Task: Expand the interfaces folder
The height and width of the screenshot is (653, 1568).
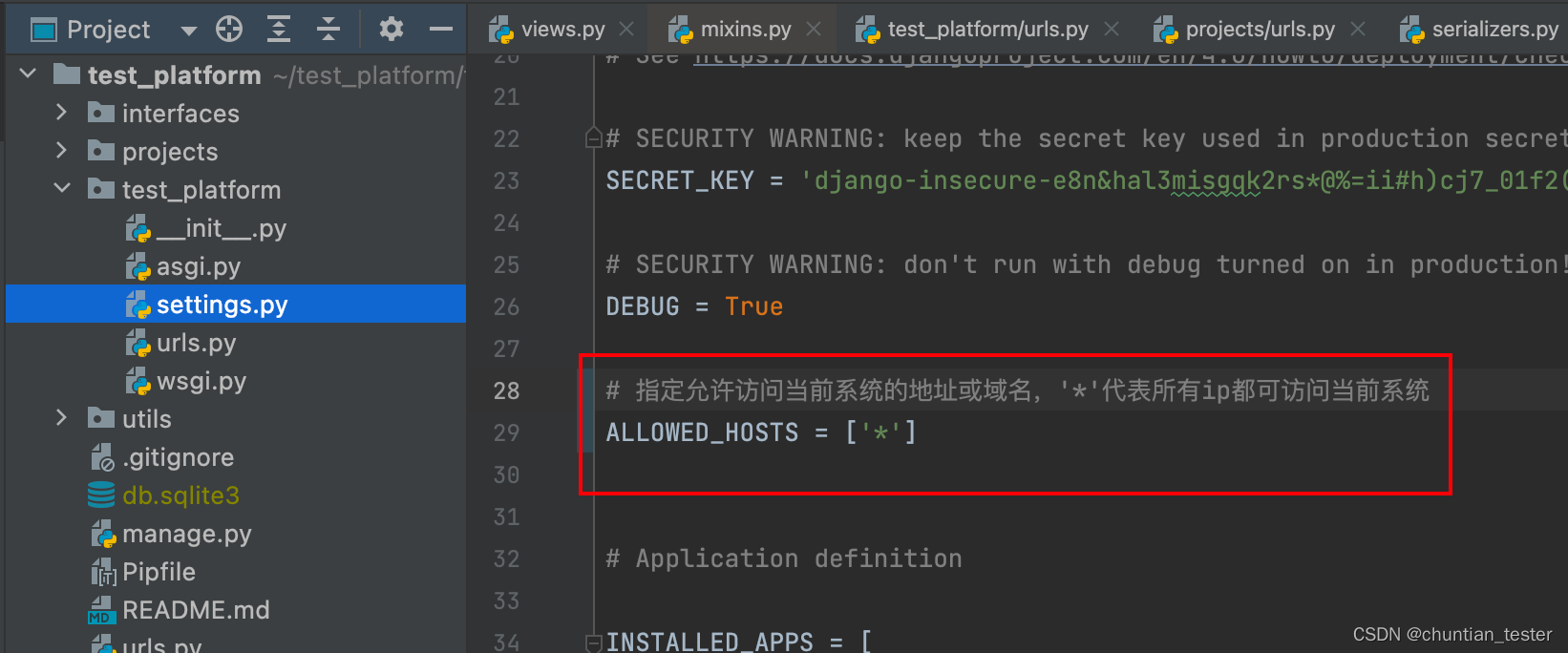Action: click(61, 113)
